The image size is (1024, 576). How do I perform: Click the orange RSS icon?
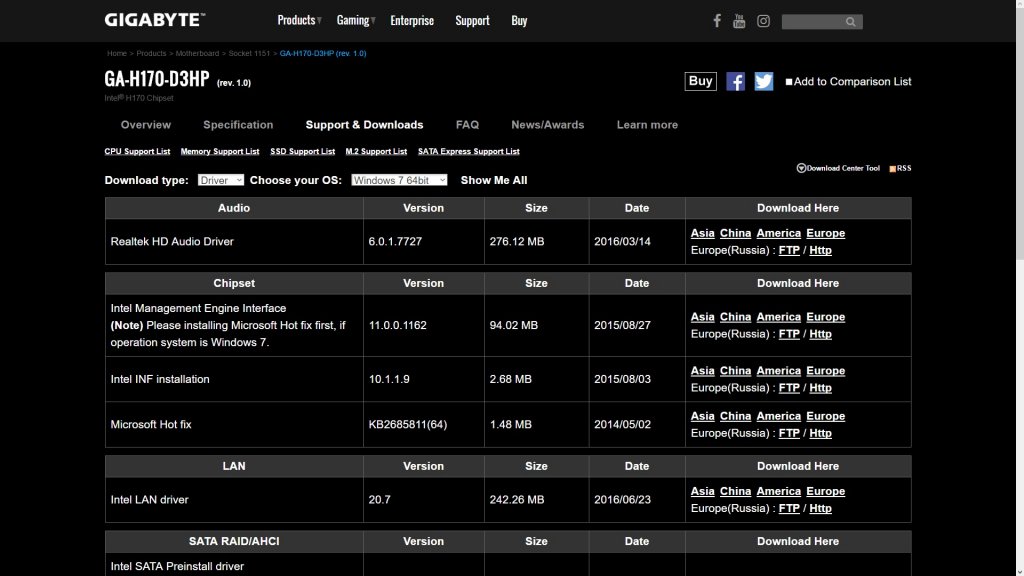coord(893,168)
